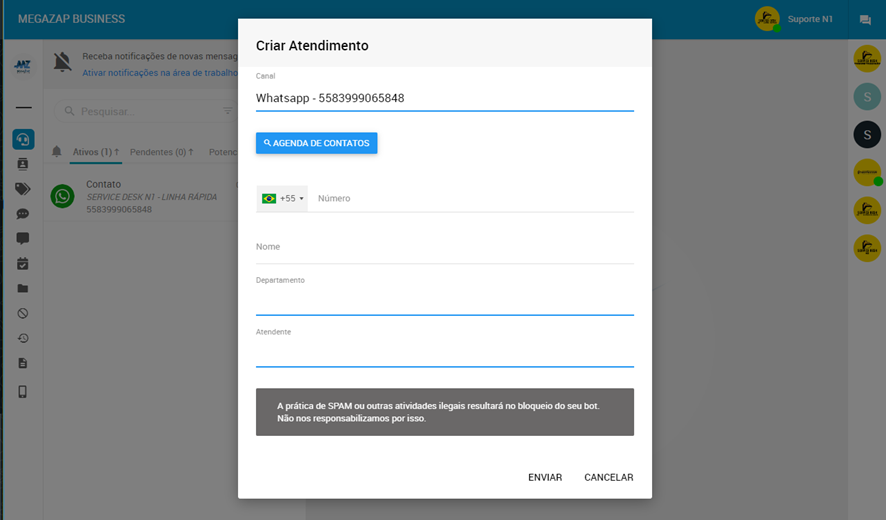Expand the Canal Whatsapp channel selector
The height and width of the screenshot is (520, 886).
(444, 98)
